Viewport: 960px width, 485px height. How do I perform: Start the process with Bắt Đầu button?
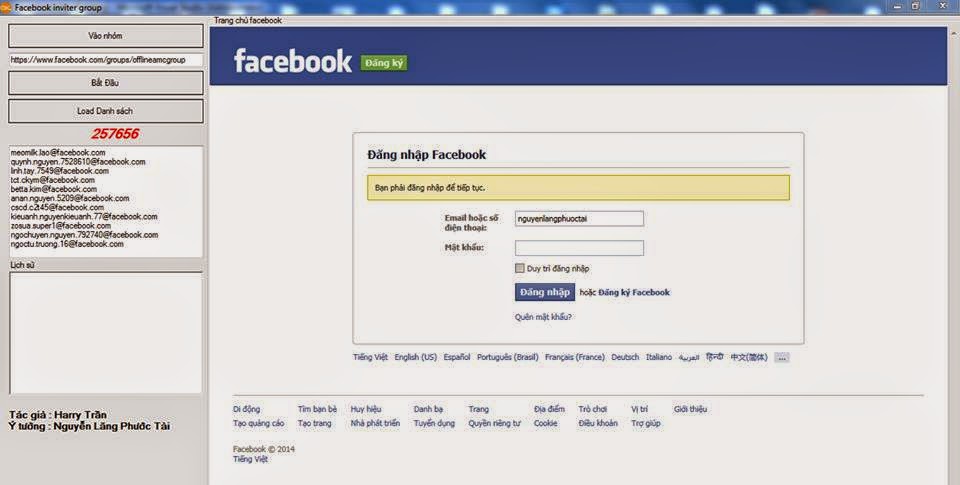(105, 83)
